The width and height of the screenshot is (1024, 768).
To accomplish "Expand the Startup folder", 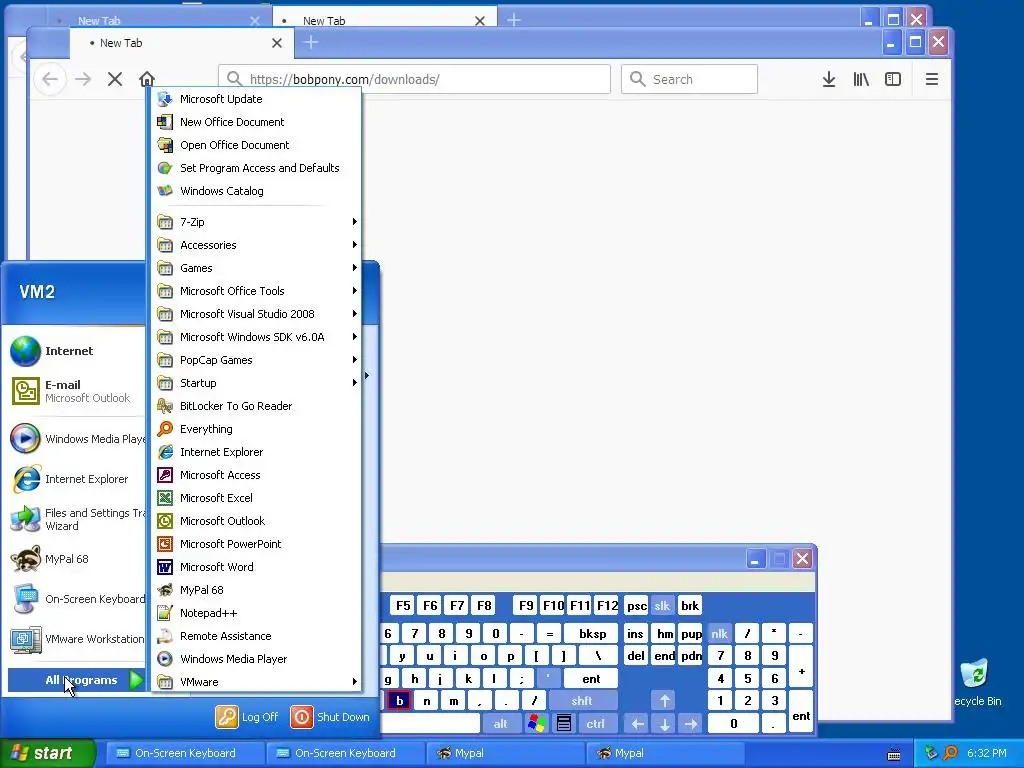I will [256, 383].
